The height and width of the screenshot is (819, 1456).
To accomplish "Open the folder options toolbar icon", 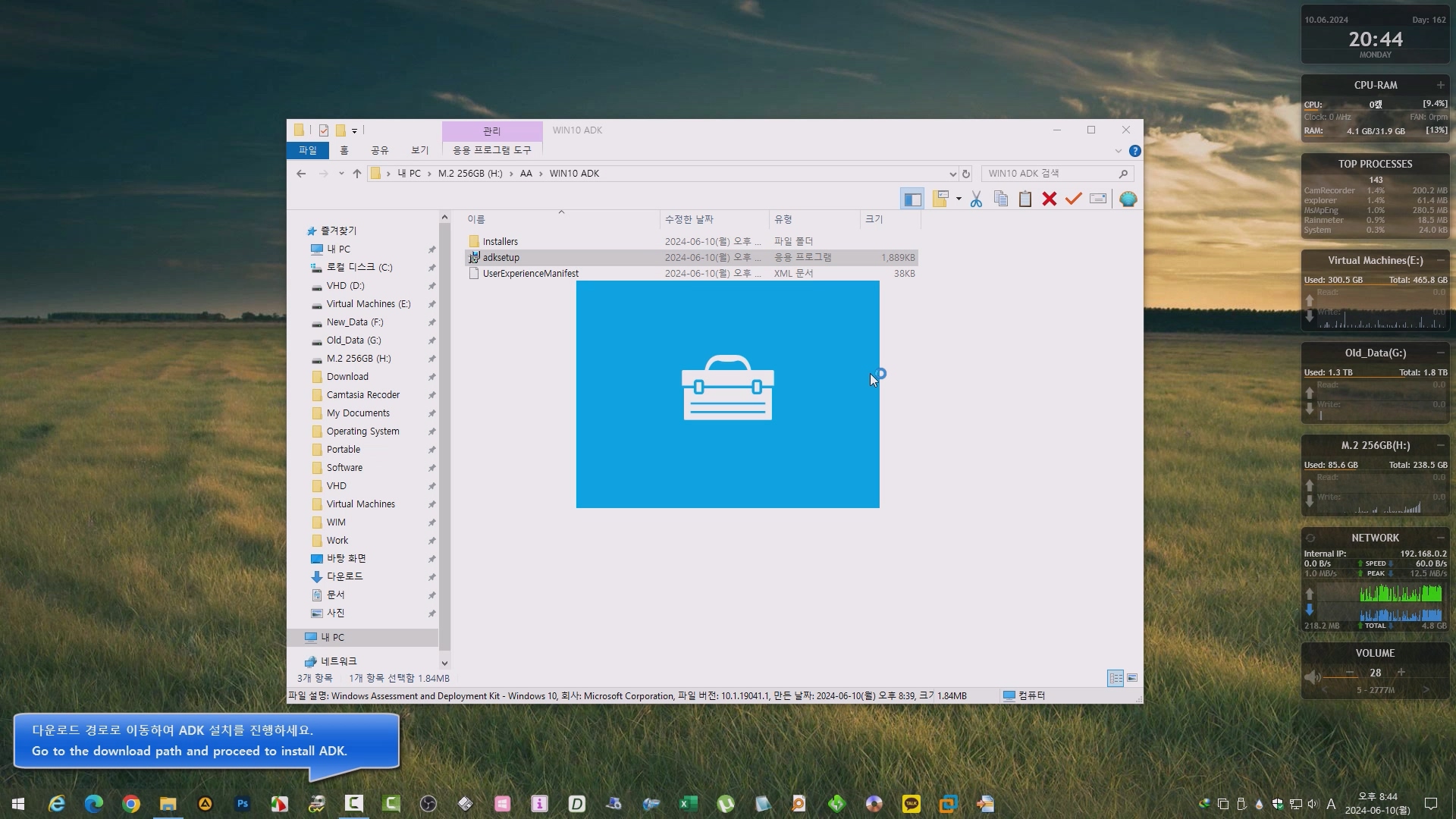I will tap(941, 199).
